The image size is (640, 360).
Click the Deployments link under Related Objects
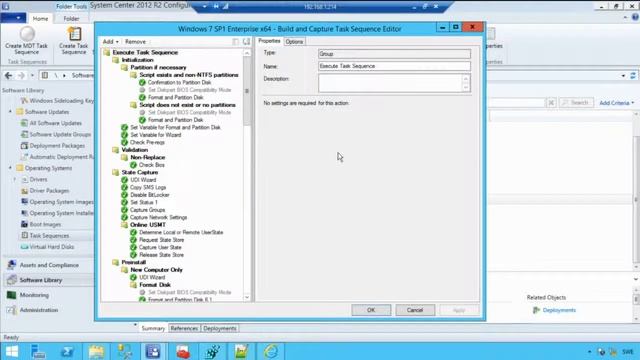coord(559,310)
